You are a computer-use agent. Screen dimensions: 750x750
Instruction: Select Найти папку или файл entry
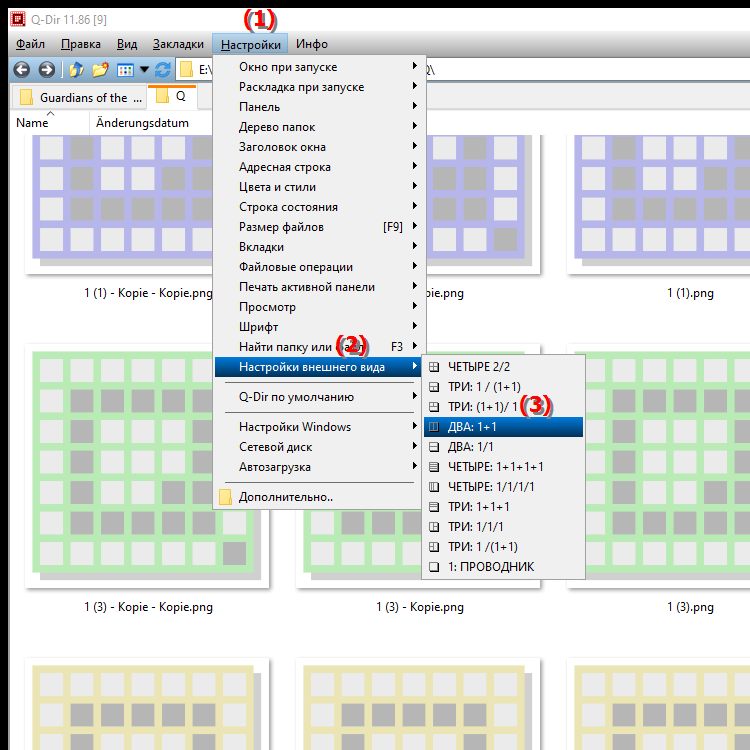[319, 347]
